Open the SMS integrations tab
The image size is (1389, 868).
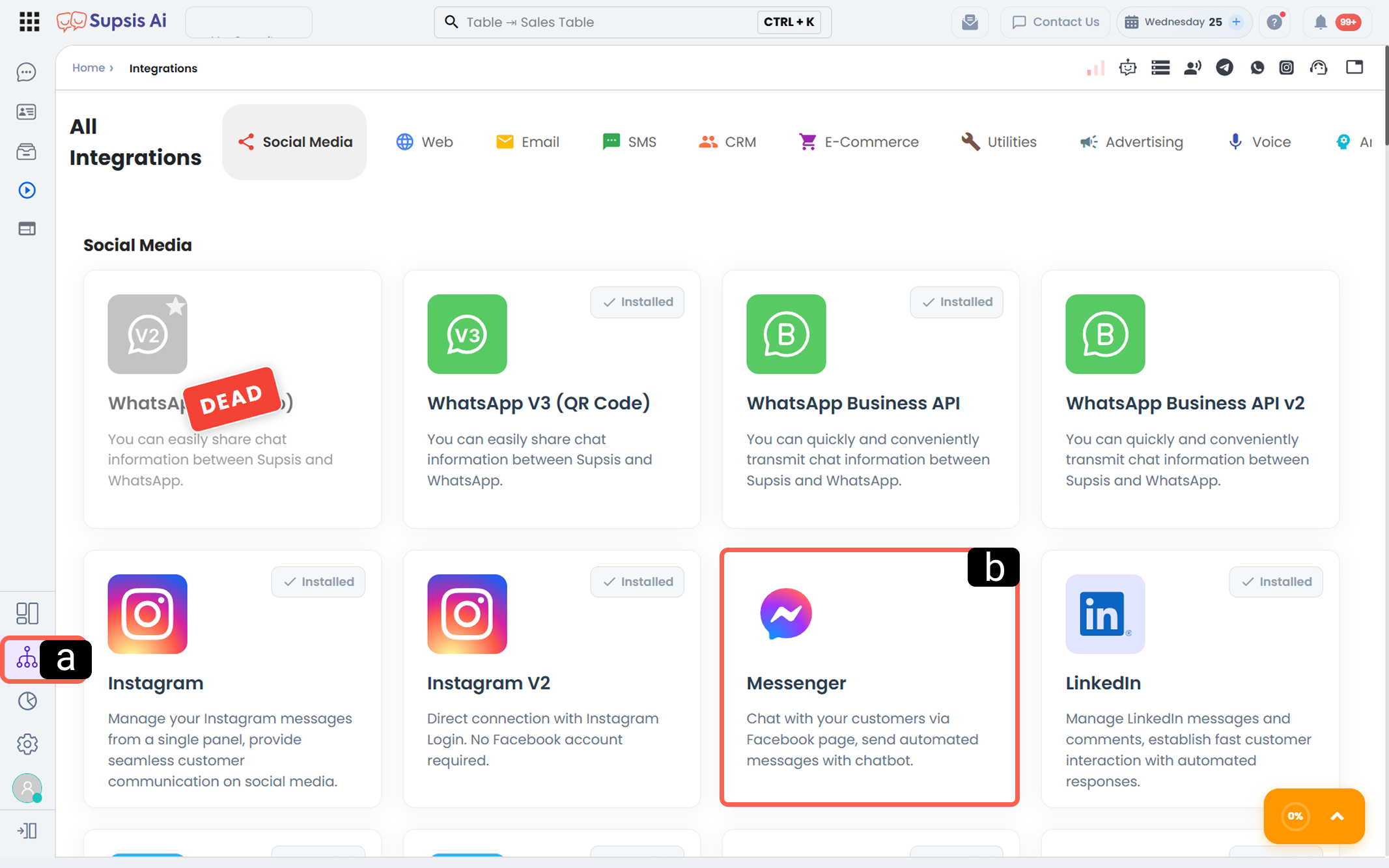[x=629, y=142]
